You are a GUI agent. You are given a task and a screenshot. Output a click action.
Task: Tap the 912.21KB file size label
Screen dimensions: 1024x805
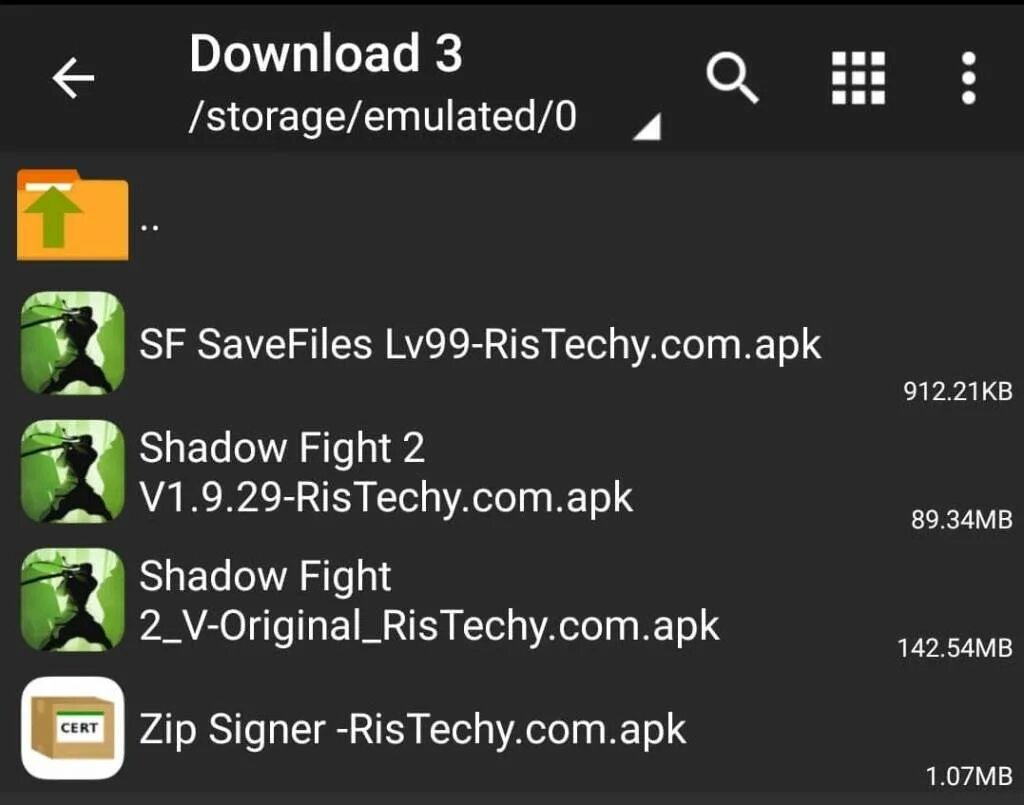coord(958,391)
